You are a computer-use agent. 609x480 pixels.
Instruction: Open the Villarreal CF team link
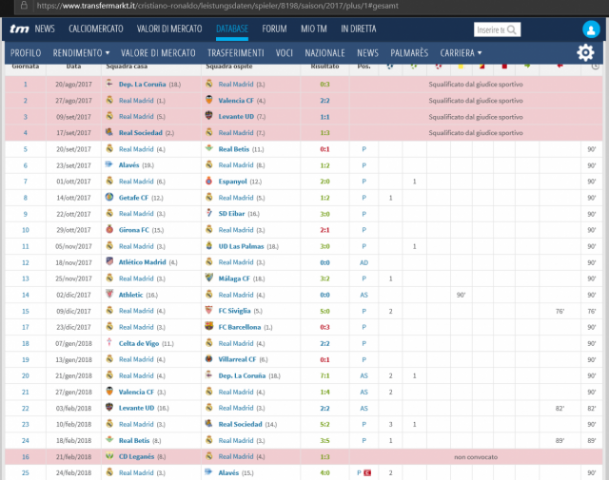237,359
